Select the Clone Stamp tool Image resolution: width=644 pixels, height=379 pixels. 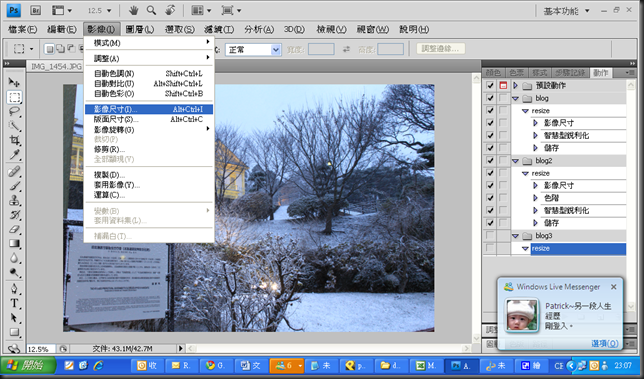point(14,200)
